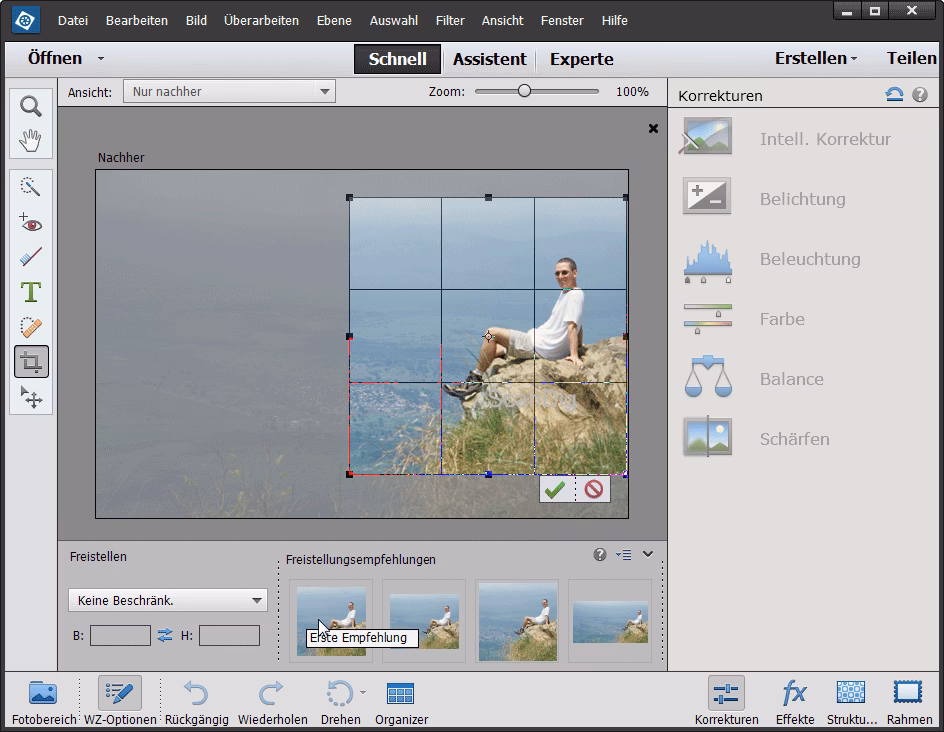Select the Zoom tool
944x732 pixels.
30,105
